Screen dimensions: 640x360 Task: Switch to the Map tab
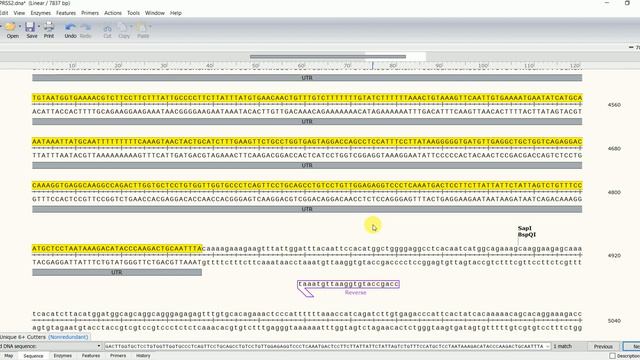click(9, 356)
